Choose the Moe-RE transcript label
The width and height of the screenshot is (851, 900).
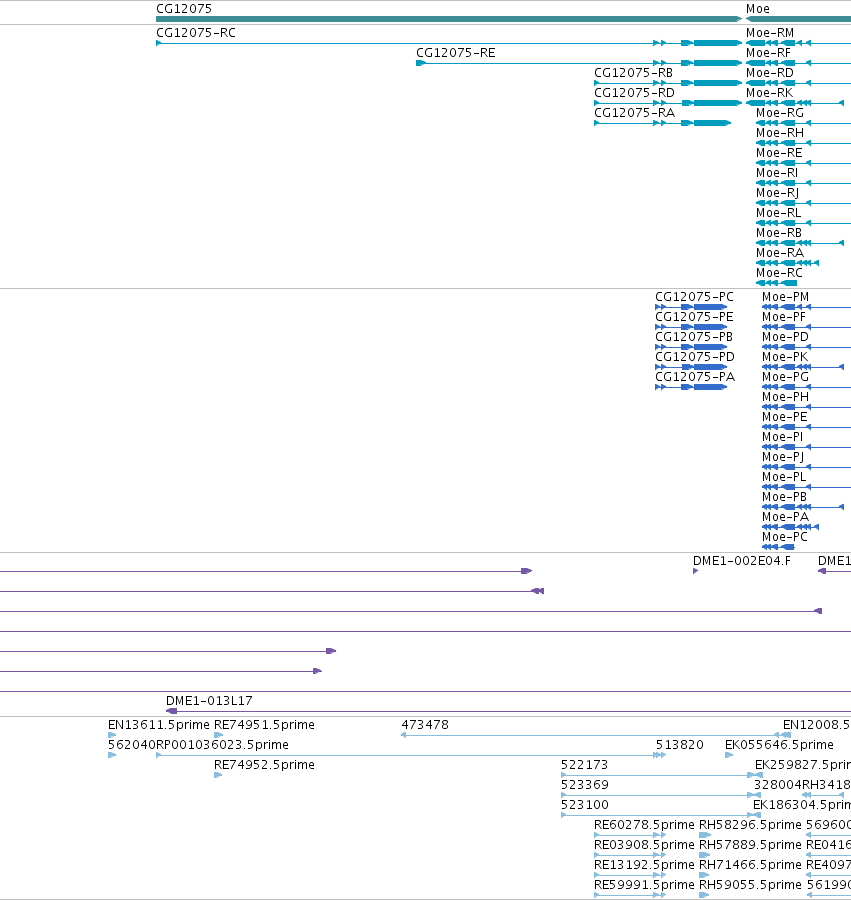[x=779, y=153]
